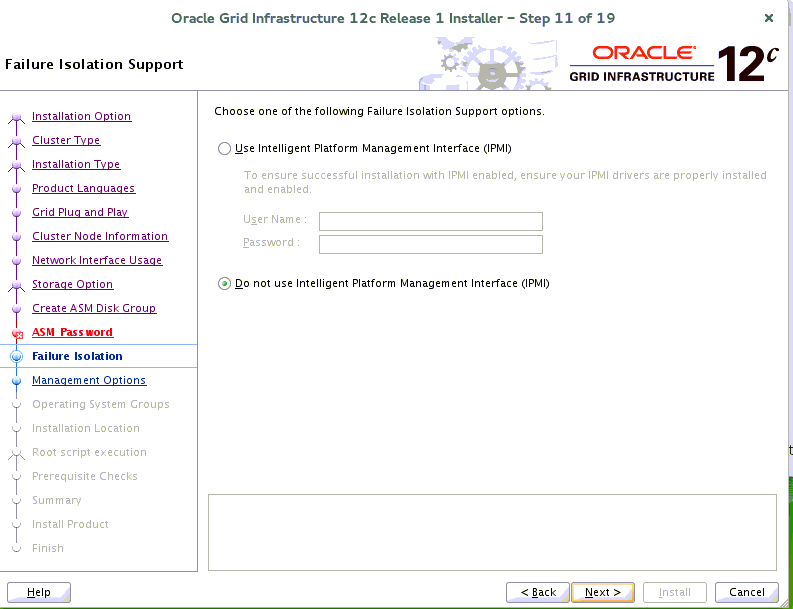Open the Storage Option step
Image resolution: width=793 pixels, height=609 pixels.
(x=72, y=285)
